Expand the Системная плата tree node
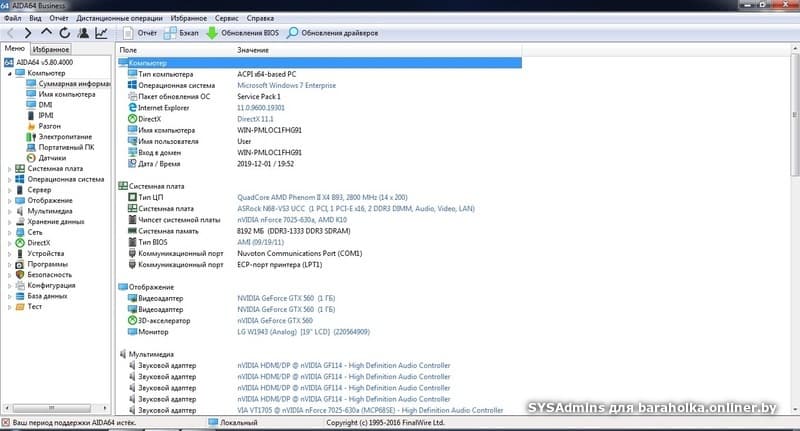Screen dimensions: 800x431 9,169
